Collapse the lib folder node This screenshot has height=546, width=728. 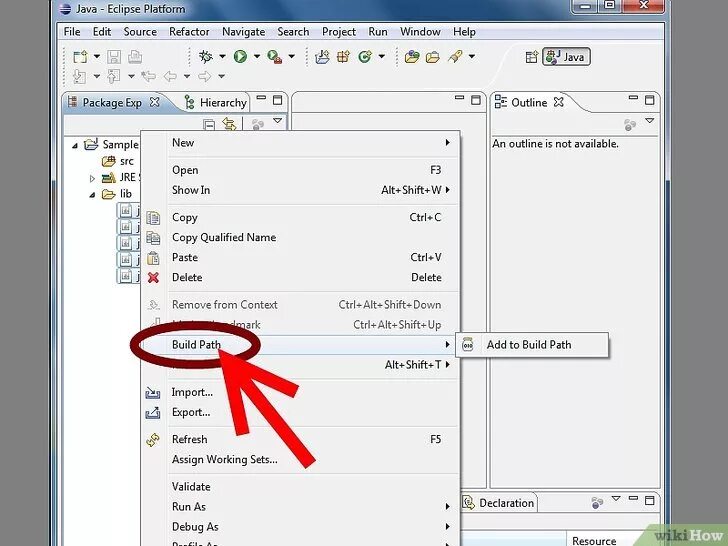(92, 195)
